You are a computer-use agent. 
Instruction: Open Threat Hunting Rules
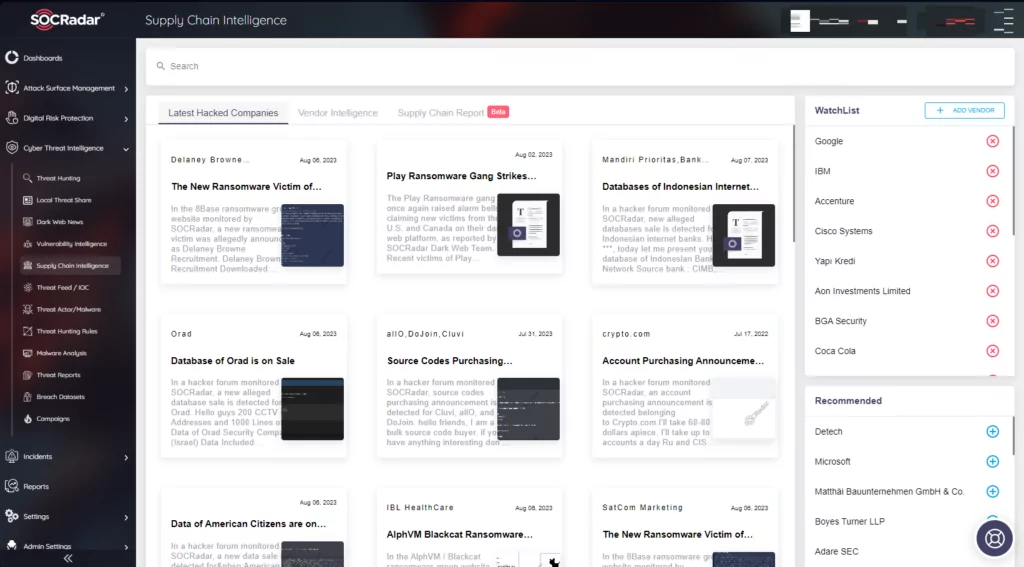[x=67, y=331]
